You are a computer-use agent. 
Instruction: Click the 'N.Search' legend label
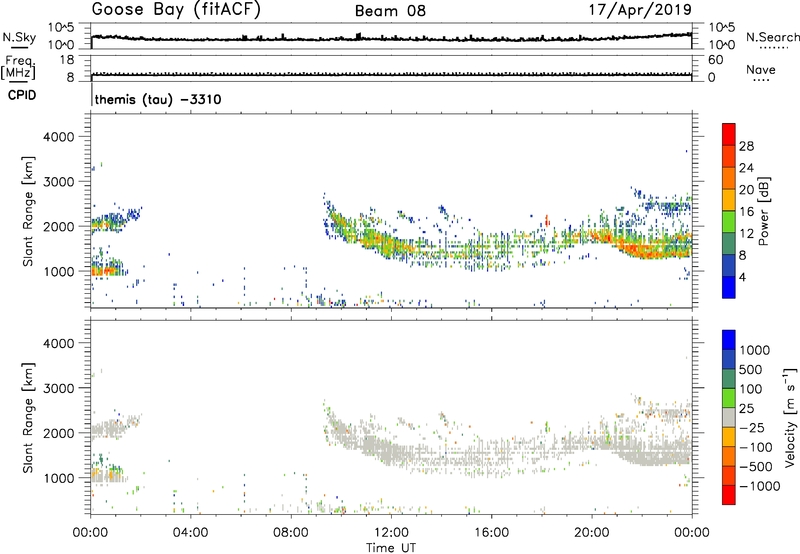[772, 37]
